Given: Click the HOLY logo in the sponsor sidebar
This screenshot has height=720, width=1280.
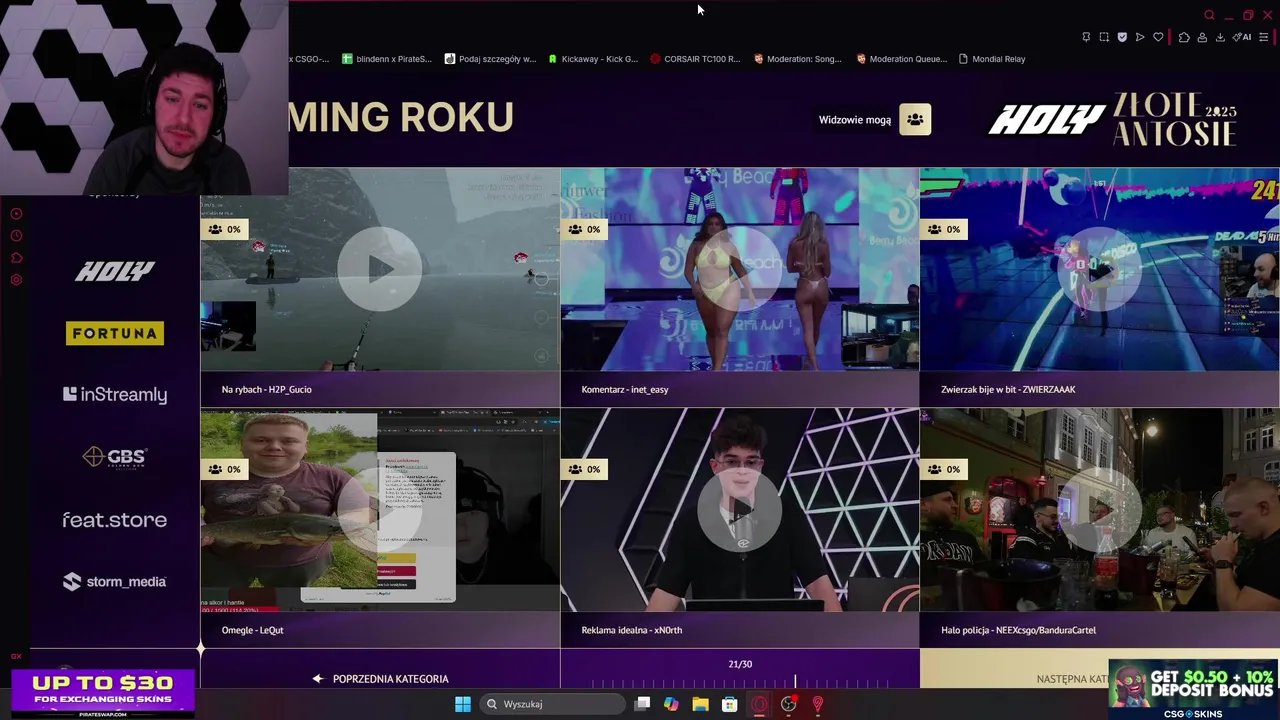Looking at the screenshot, I should tap(115, 271).
